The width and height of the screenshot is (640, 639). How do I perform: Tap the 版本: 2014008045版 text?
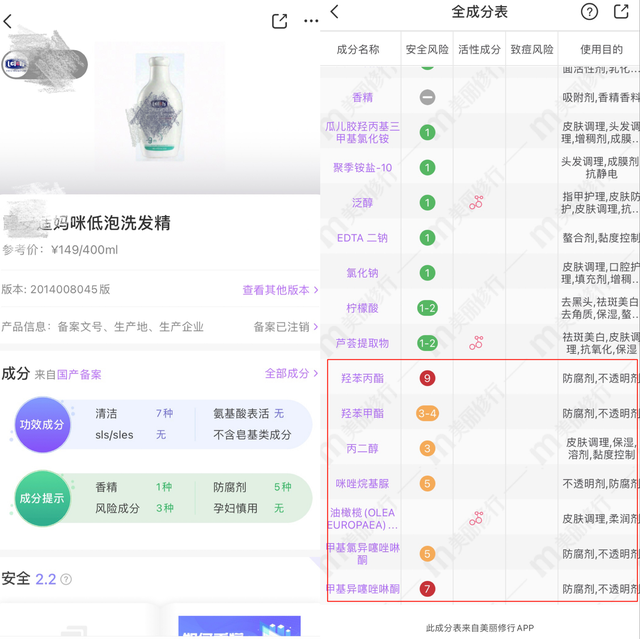pos(56,290)
